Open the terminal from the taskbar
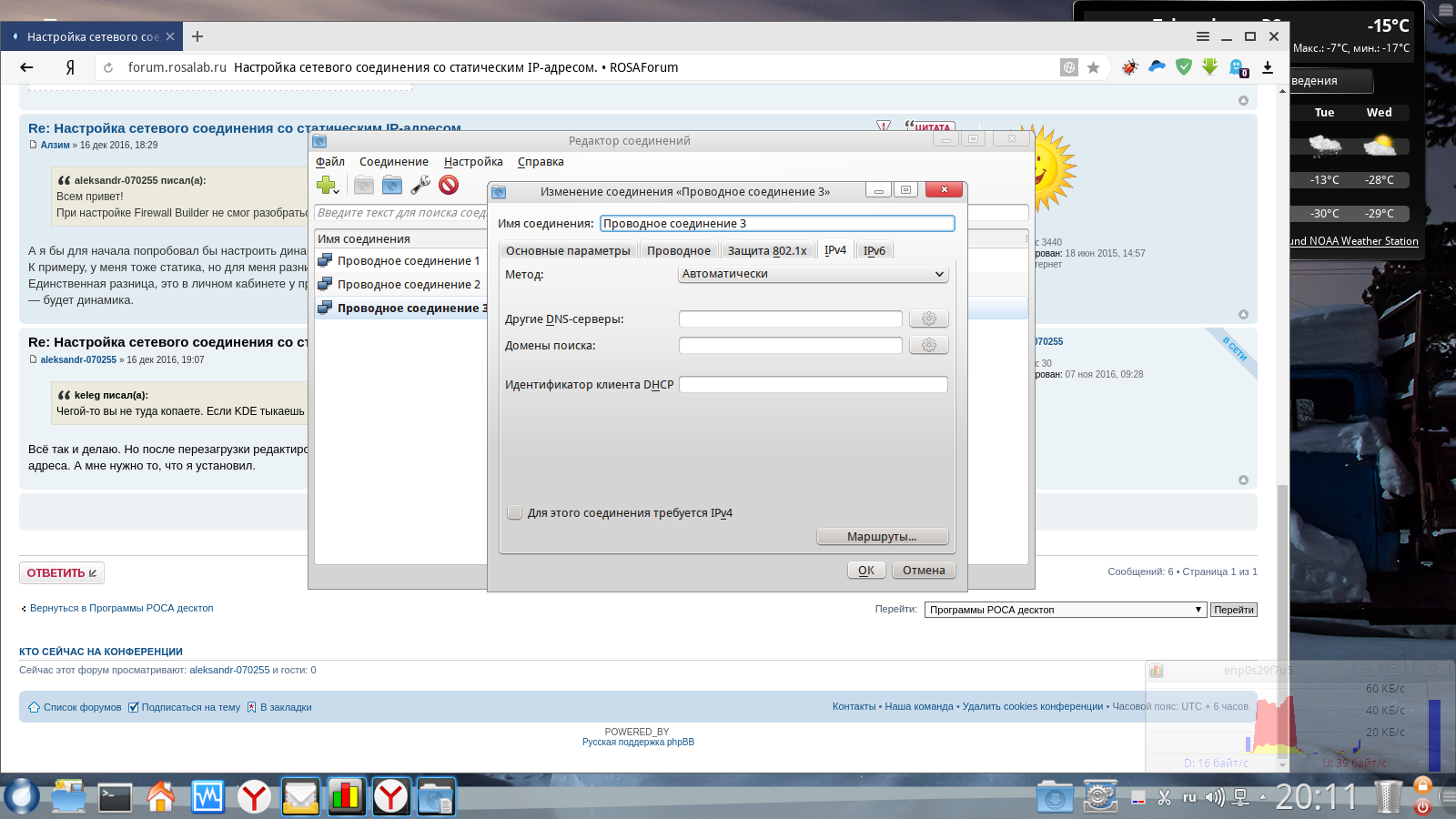The height and width of the screenshot is (819, 1456). click(x=116, y=798)
